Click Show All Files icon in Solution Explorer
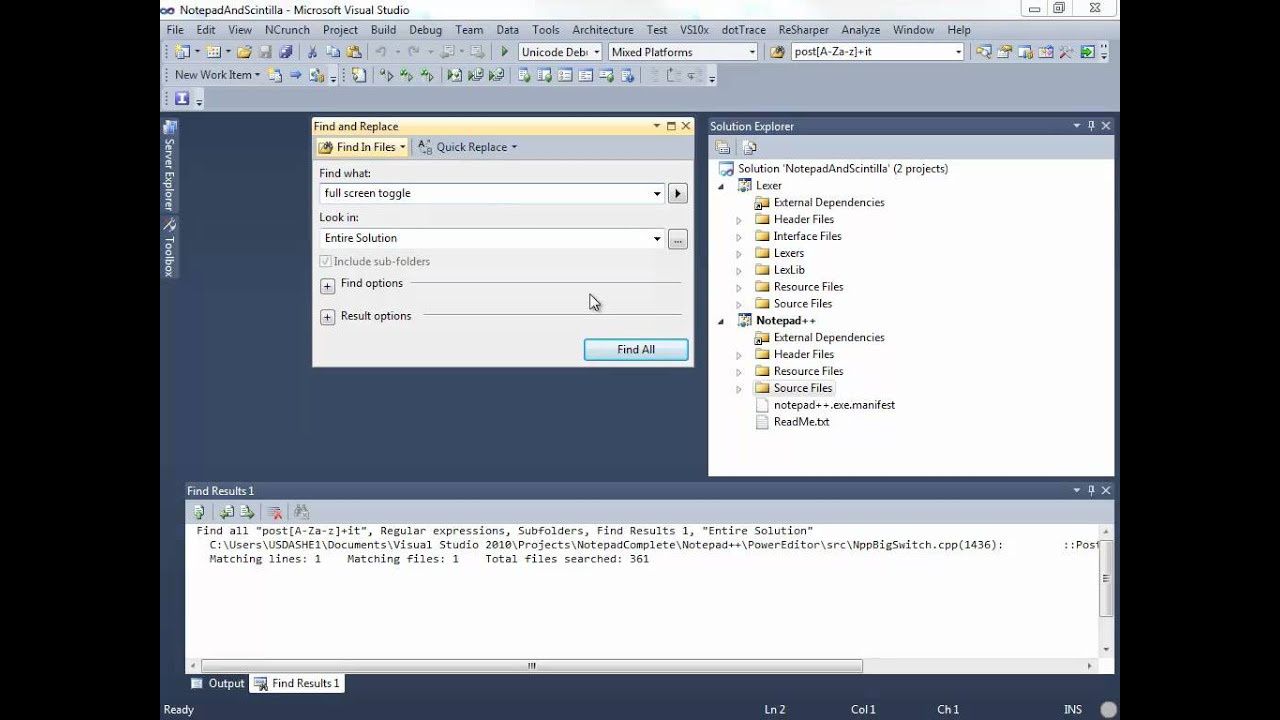Image resolution: width=1280 pixels, height=720 pixels. pos(749,147)
